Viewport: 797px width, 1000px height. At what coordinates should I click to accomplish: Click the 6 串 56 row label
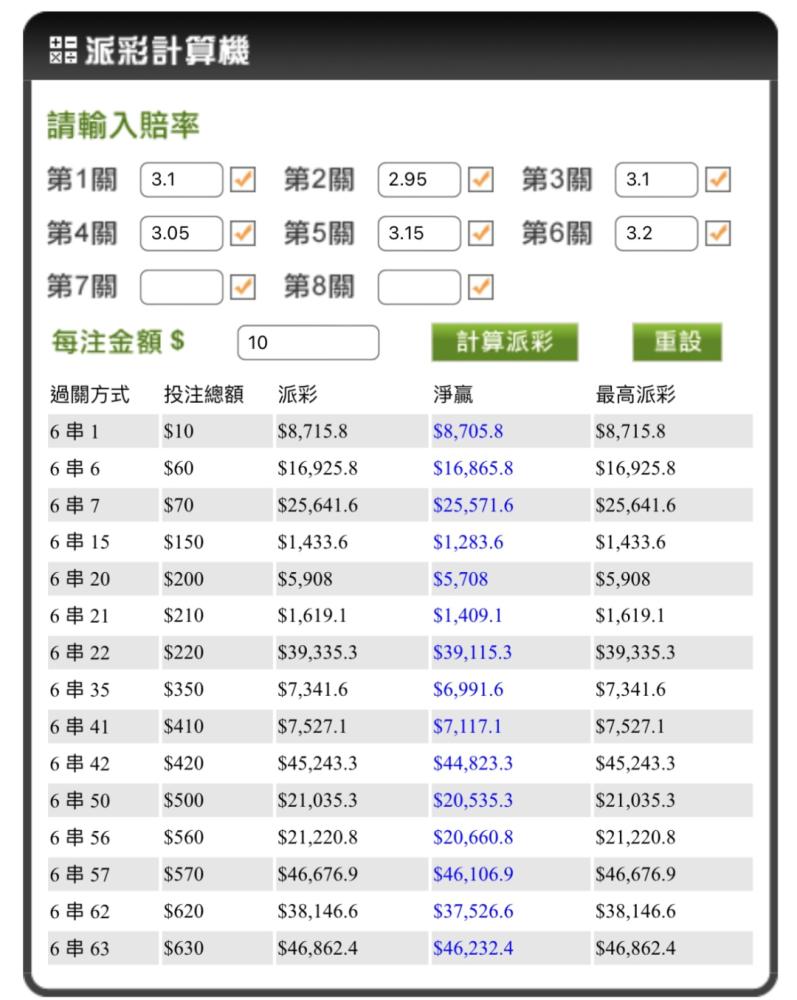(80, 837)
